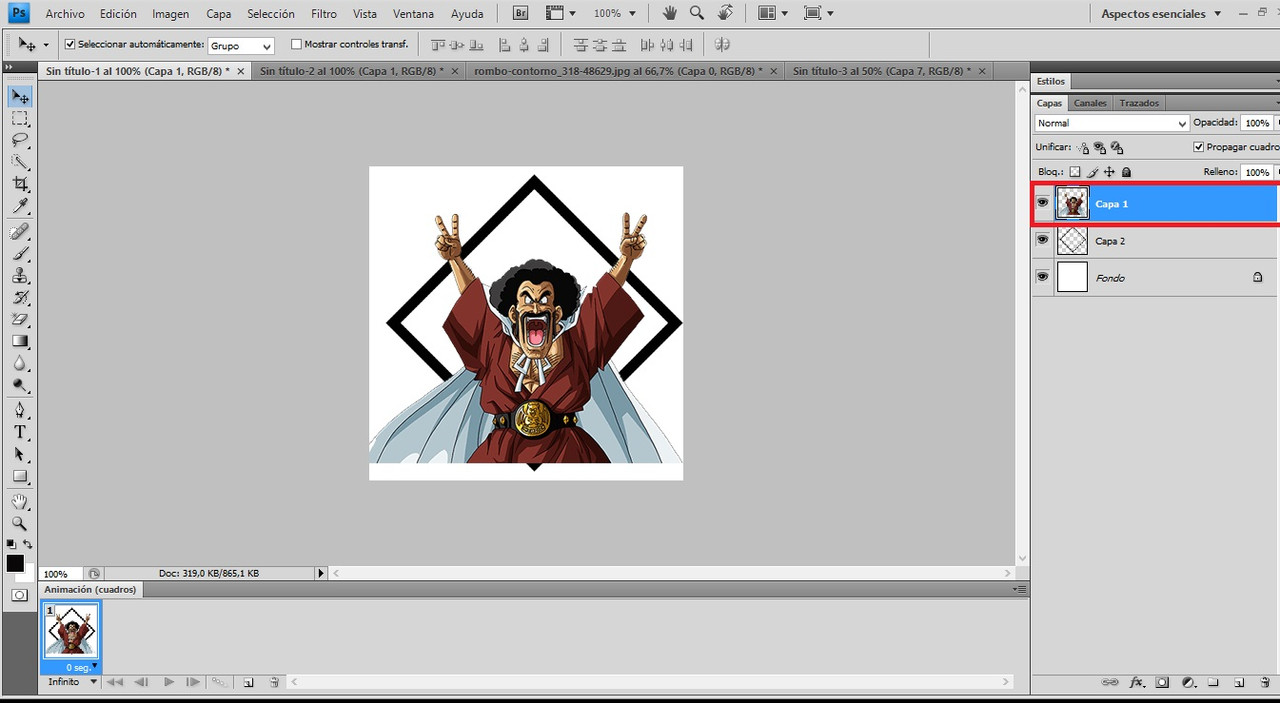The height and width of the screenshot is (703, 1280).
Task: Click the foreground color swatch
Action: [x=15, y=564]
